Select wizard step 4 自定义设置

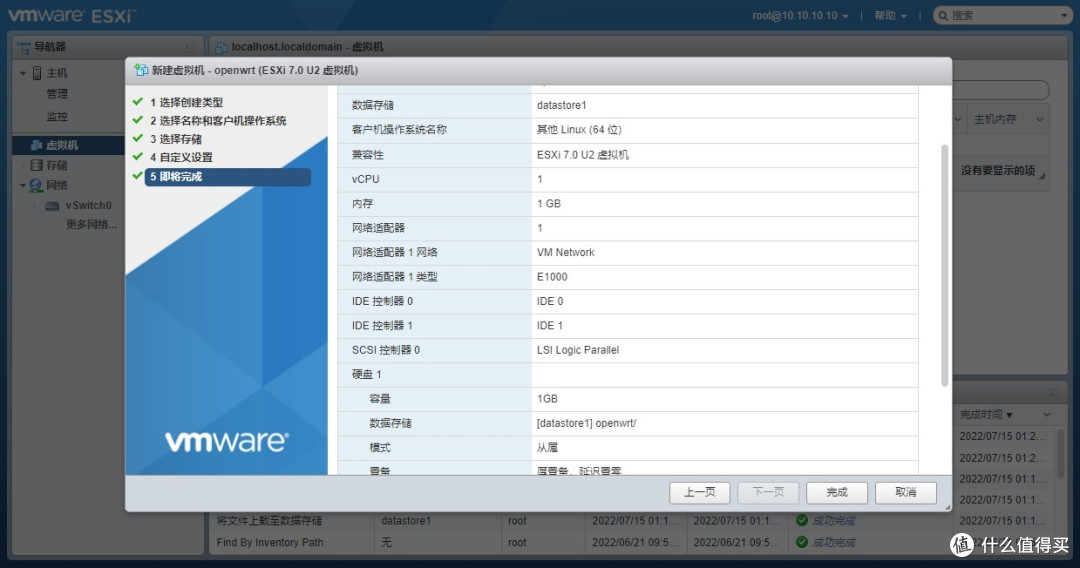[181, 157]
